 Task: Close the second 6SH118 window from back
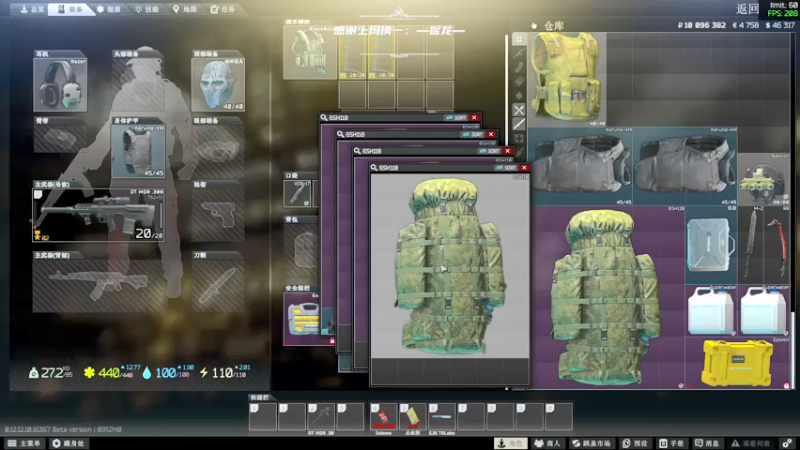(x=491, y=134)
